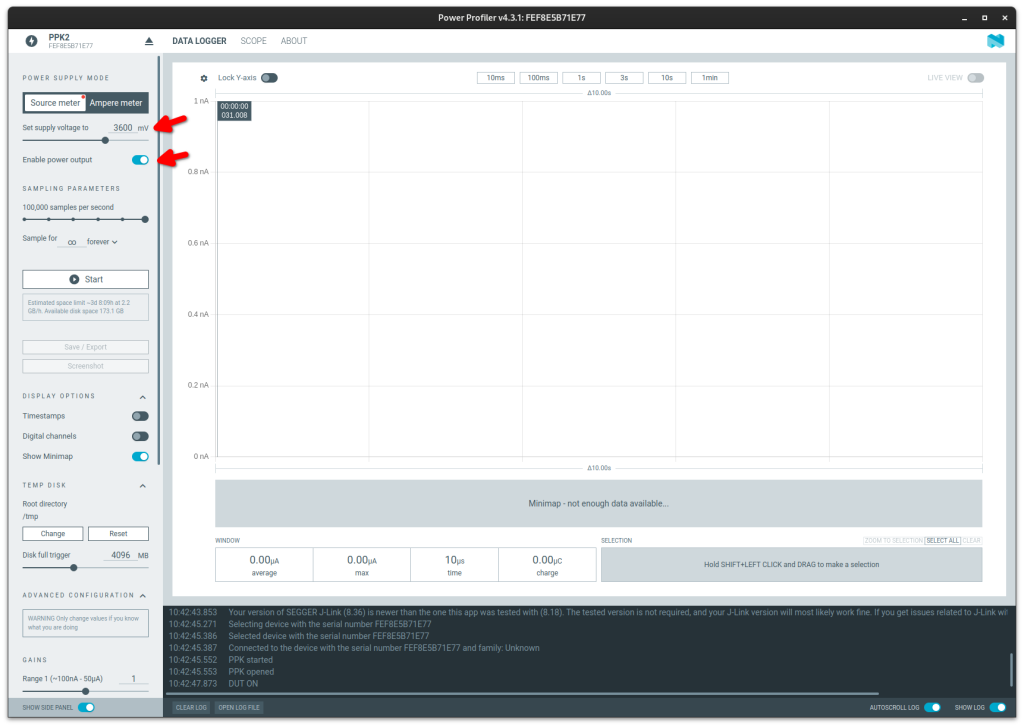This screenshot has width=1024, height=727.
Task: Click the Open Log File button
Action: [x=239, y=707]
